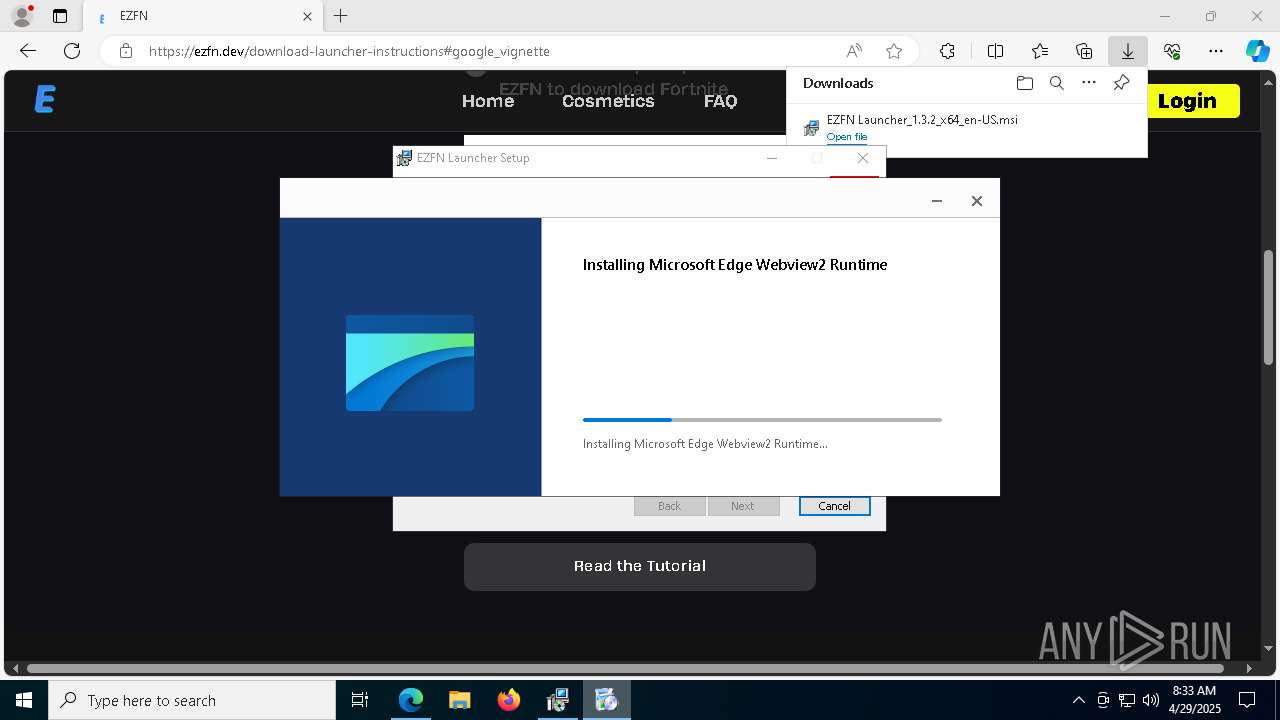Open a new tab with plus button

click(341, 16)
